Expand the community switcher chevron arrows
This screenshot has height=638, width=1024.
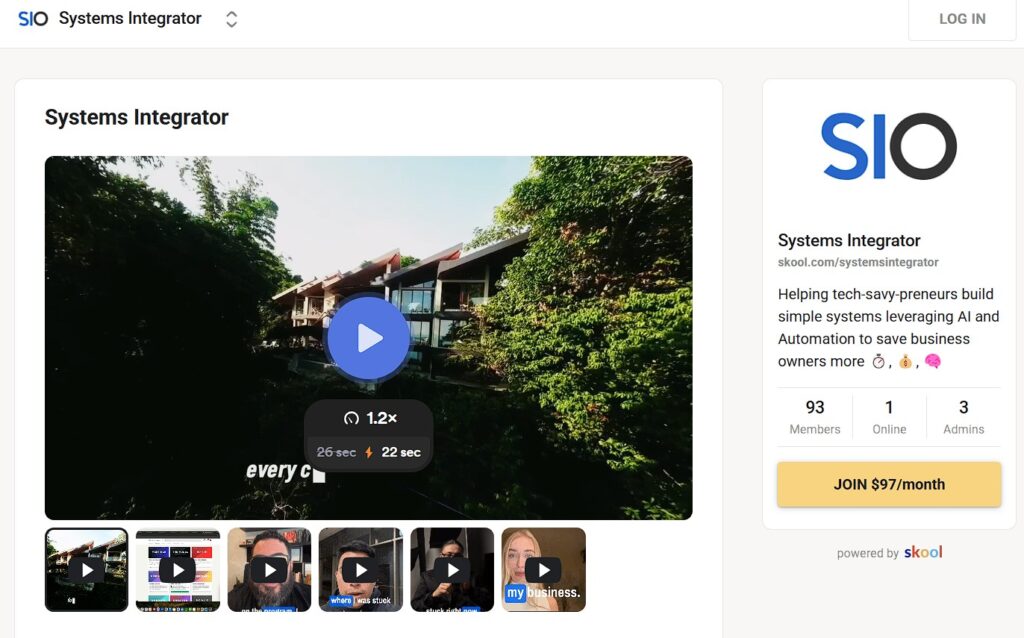231,19
